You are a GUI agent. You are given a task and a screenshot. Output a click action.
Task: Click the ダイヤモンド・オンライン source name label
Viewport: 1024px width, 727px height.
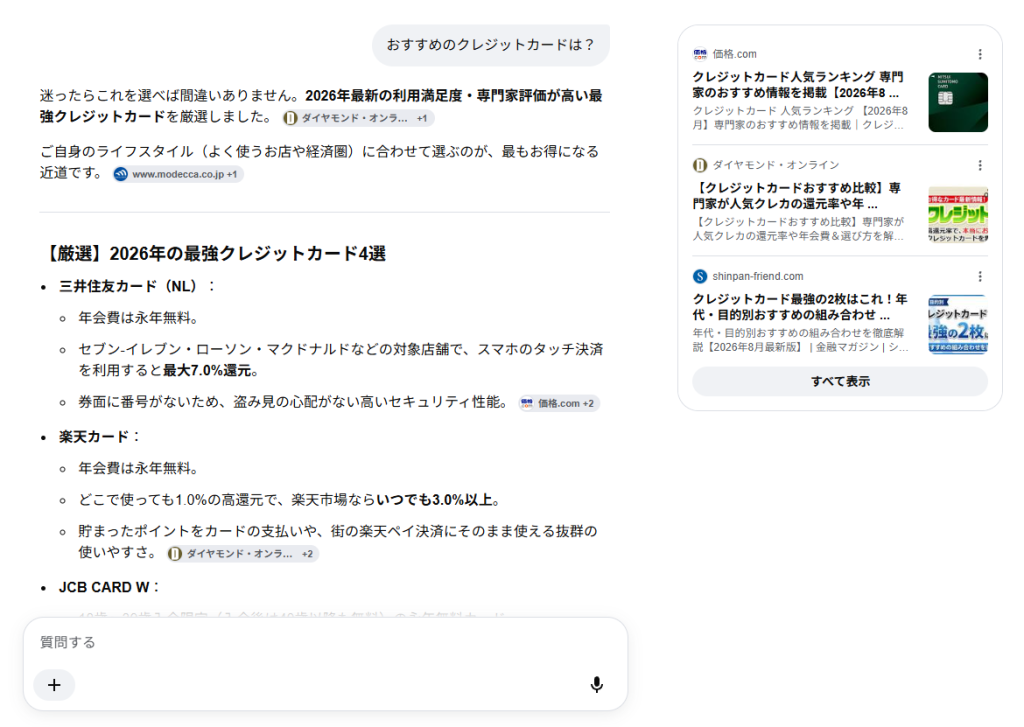776,165
